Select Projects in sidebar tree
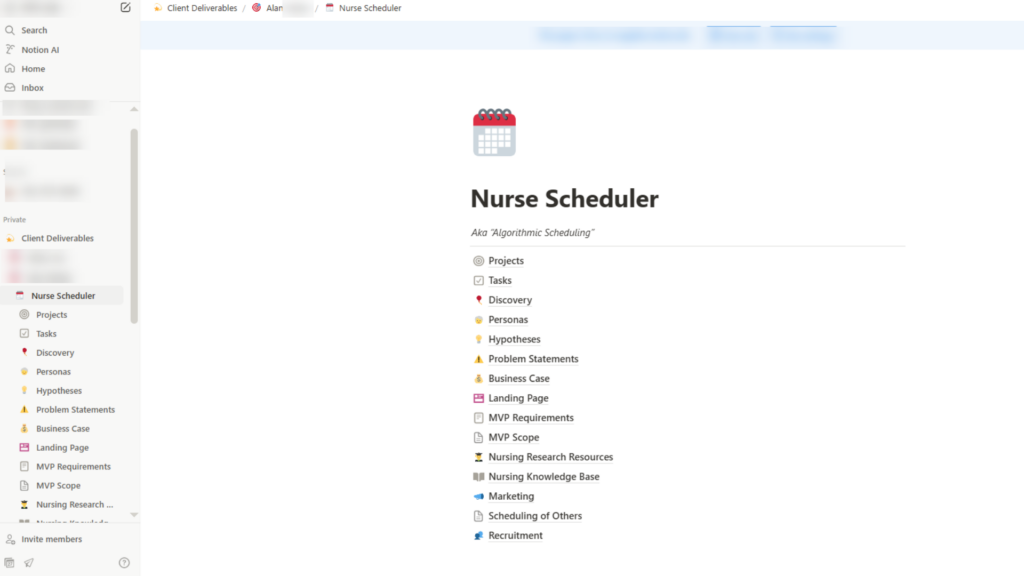This screenshot has height=576, width=1024. [52, 315]
